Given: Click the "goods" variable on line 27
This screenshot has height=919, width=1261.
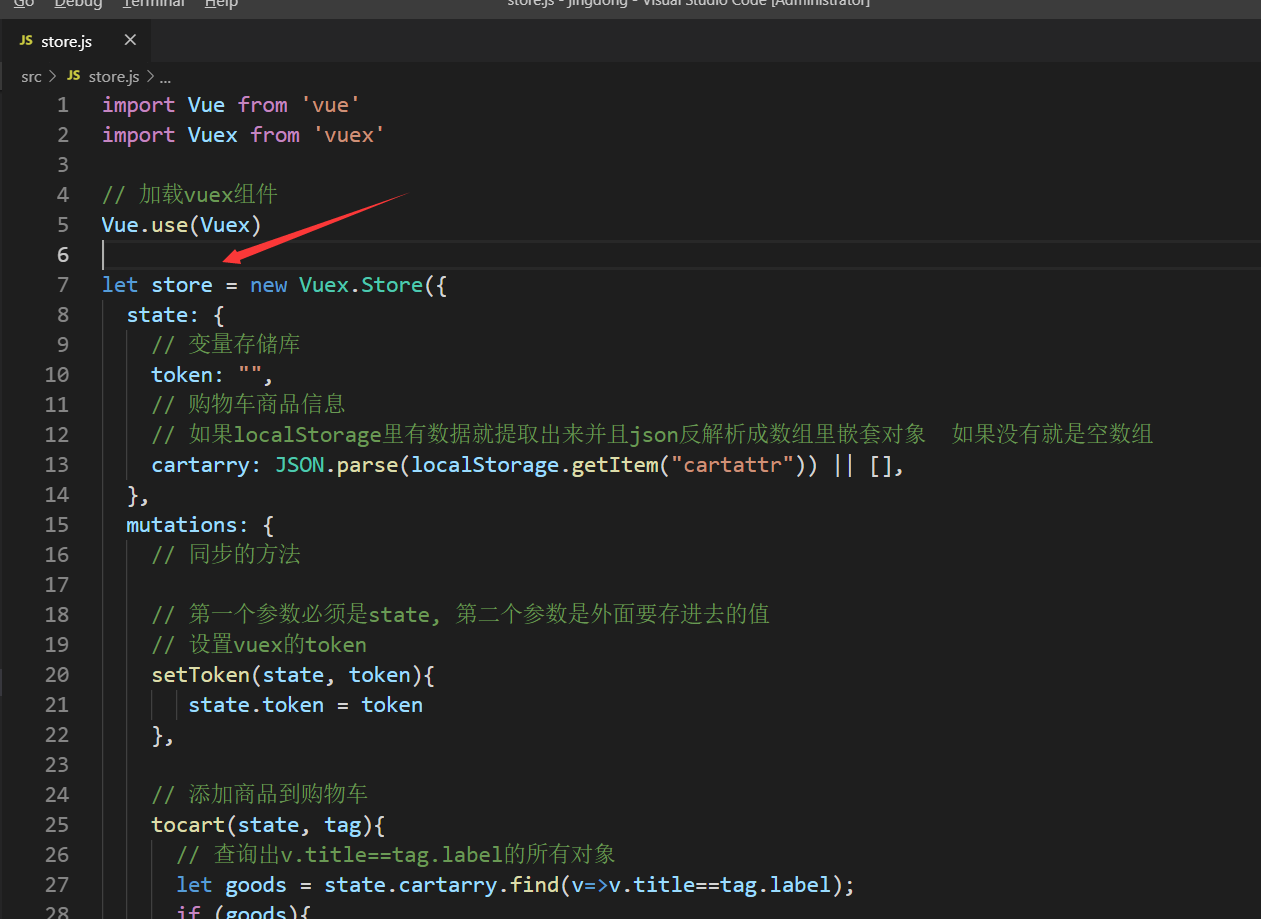Looking at the screenshot, I should coord(256,885).
